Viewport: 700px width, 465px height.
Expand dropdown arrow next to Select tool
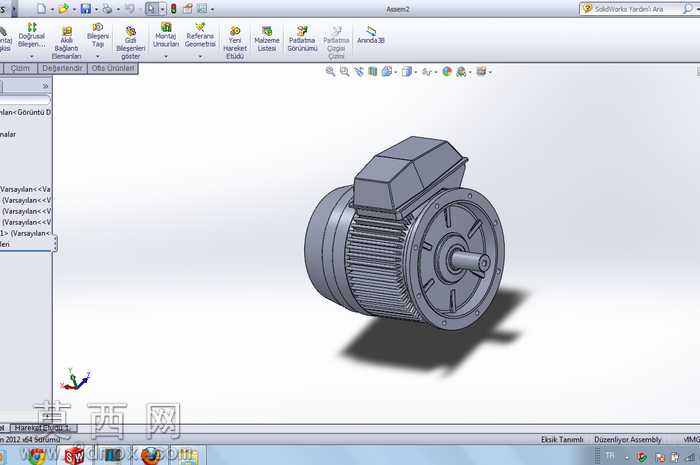162,9
